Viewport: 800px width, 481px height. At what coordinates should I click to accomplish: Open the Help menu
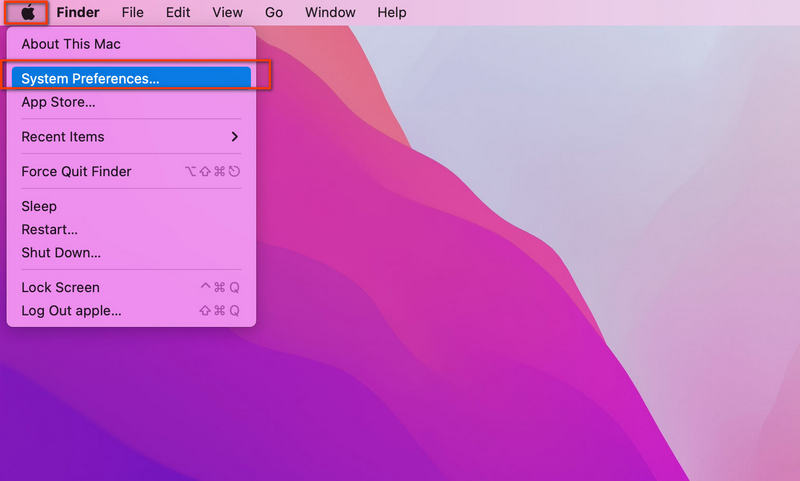[x=391, y=13]
